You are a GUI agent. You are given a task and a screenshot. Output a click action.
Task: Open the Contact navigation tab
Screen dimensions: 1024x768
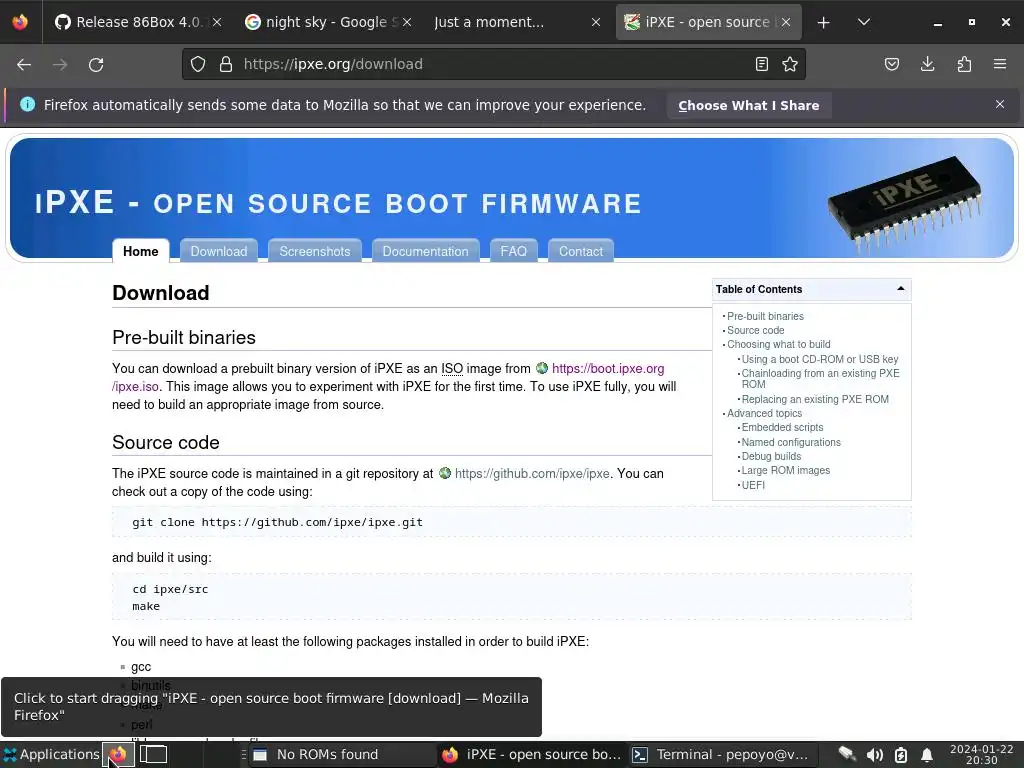click(x=581, y=251)
